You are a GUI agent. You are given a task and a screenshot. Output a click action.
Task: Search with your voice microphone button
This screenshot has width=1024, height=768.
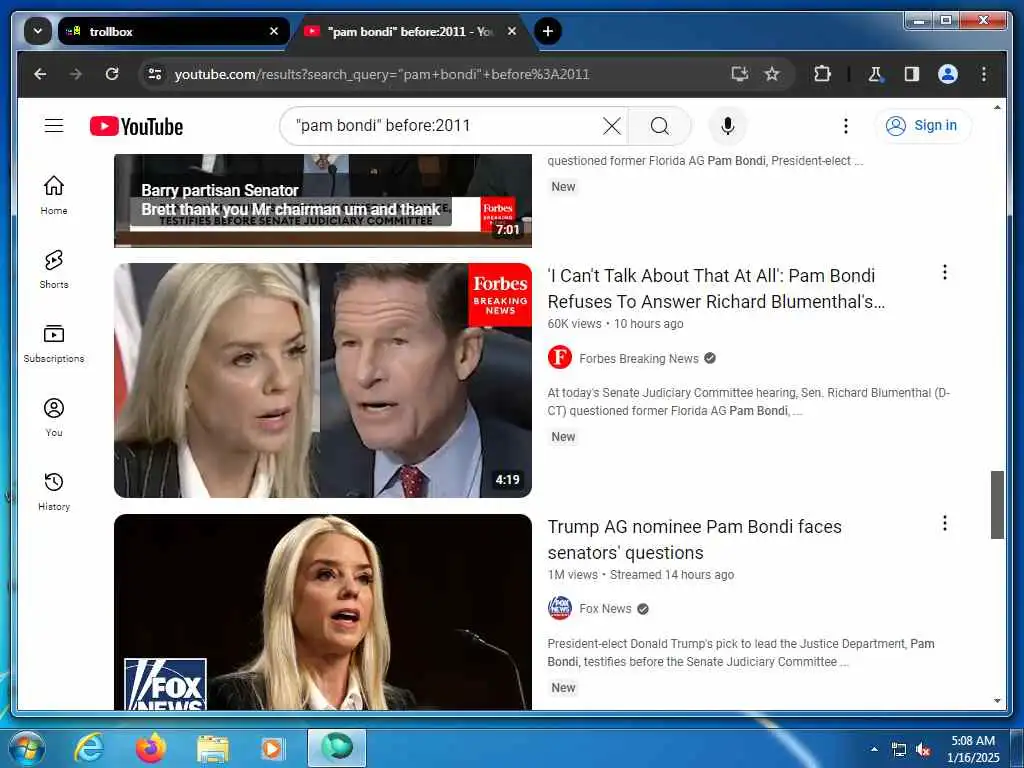[x=728, y=125]
